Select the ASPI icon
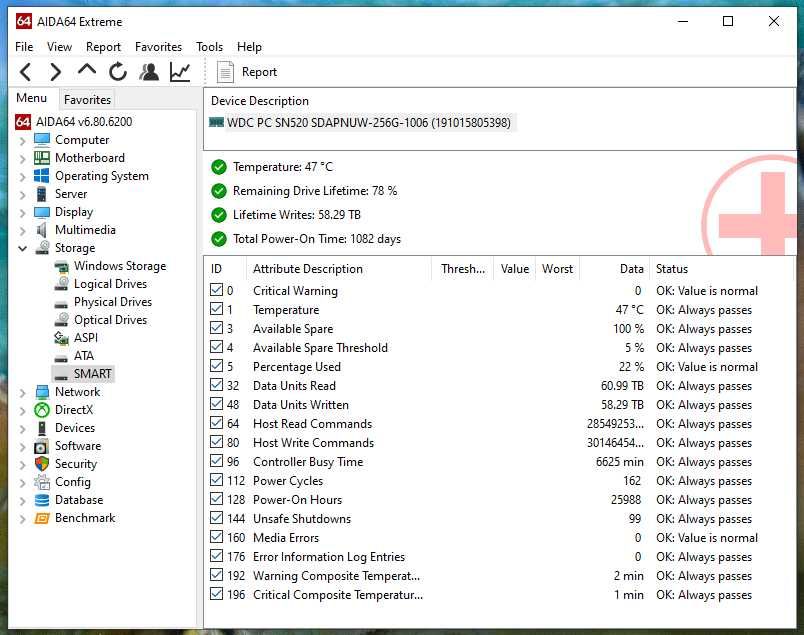The height and width of the screenshot is (635, 804). coord(62,338)
